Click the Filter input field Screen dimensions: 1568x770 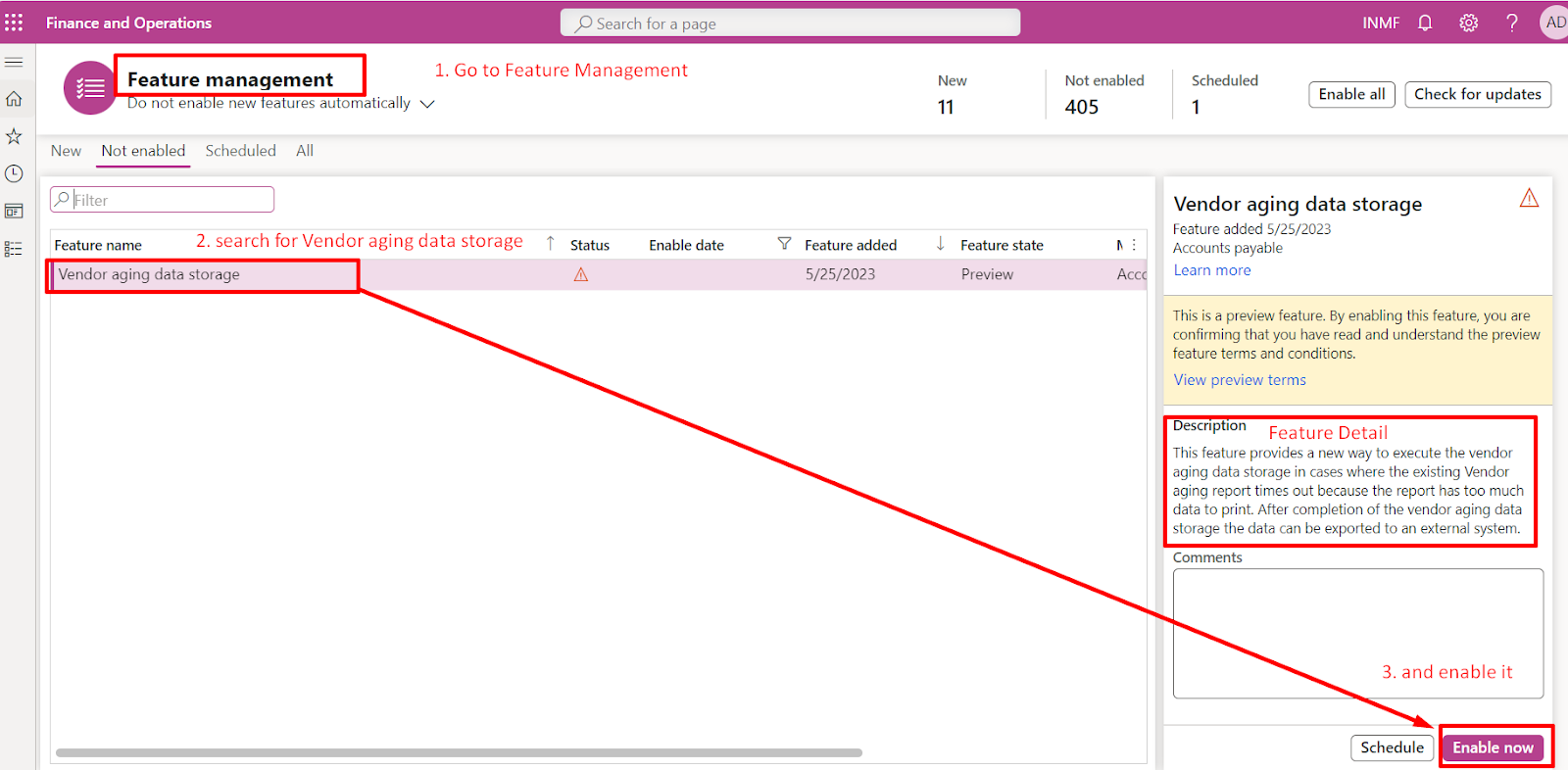[163, 200]
